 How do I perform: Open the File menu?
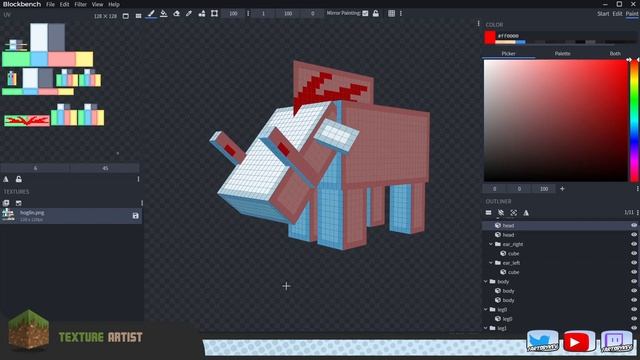(x=50, y=4)
